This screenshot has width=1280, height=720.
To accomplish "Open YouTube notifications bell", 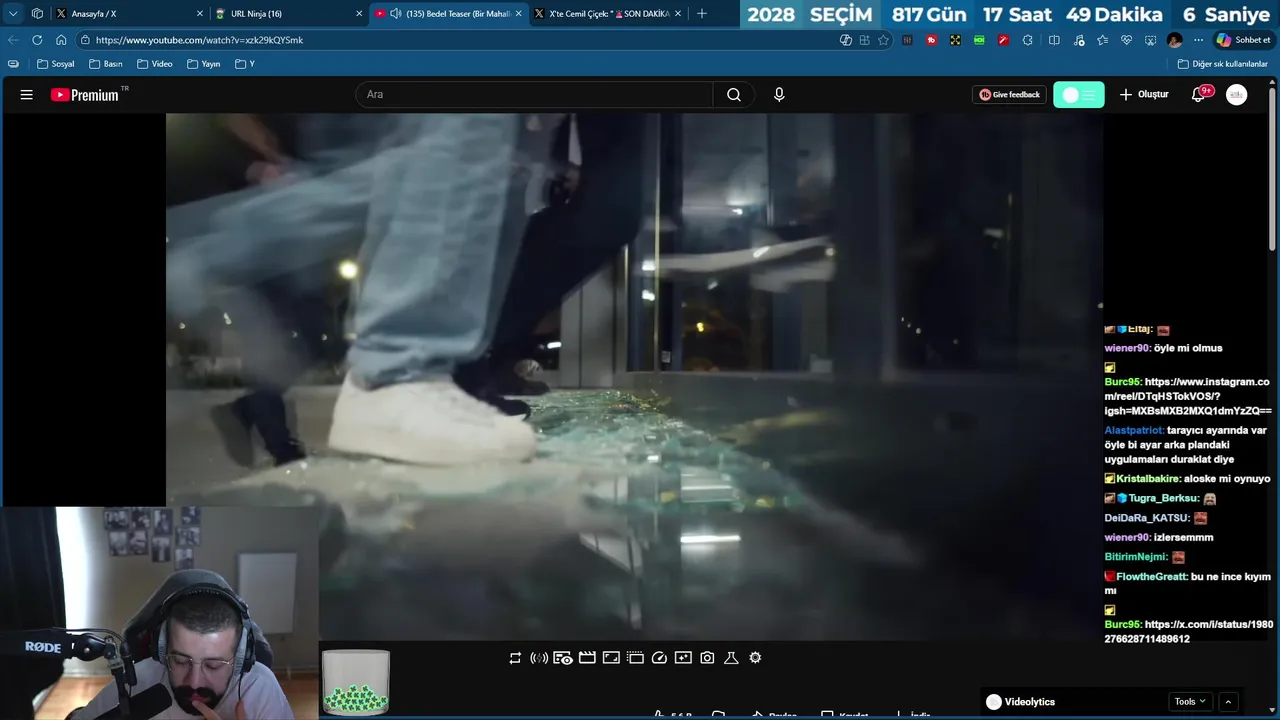I will point(1199,95).
